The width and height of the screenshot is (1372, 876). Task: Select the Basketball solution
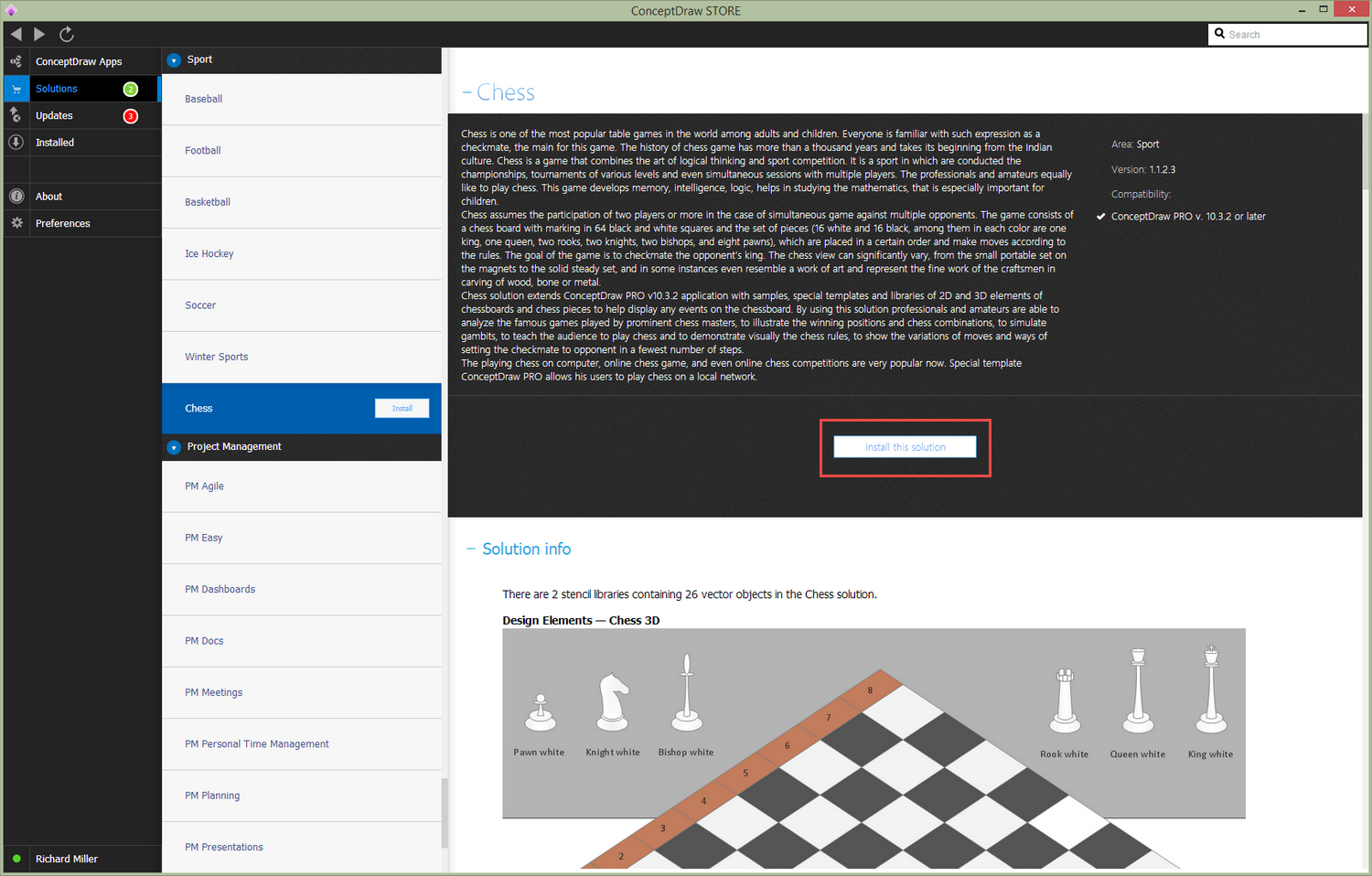point(302,202)
